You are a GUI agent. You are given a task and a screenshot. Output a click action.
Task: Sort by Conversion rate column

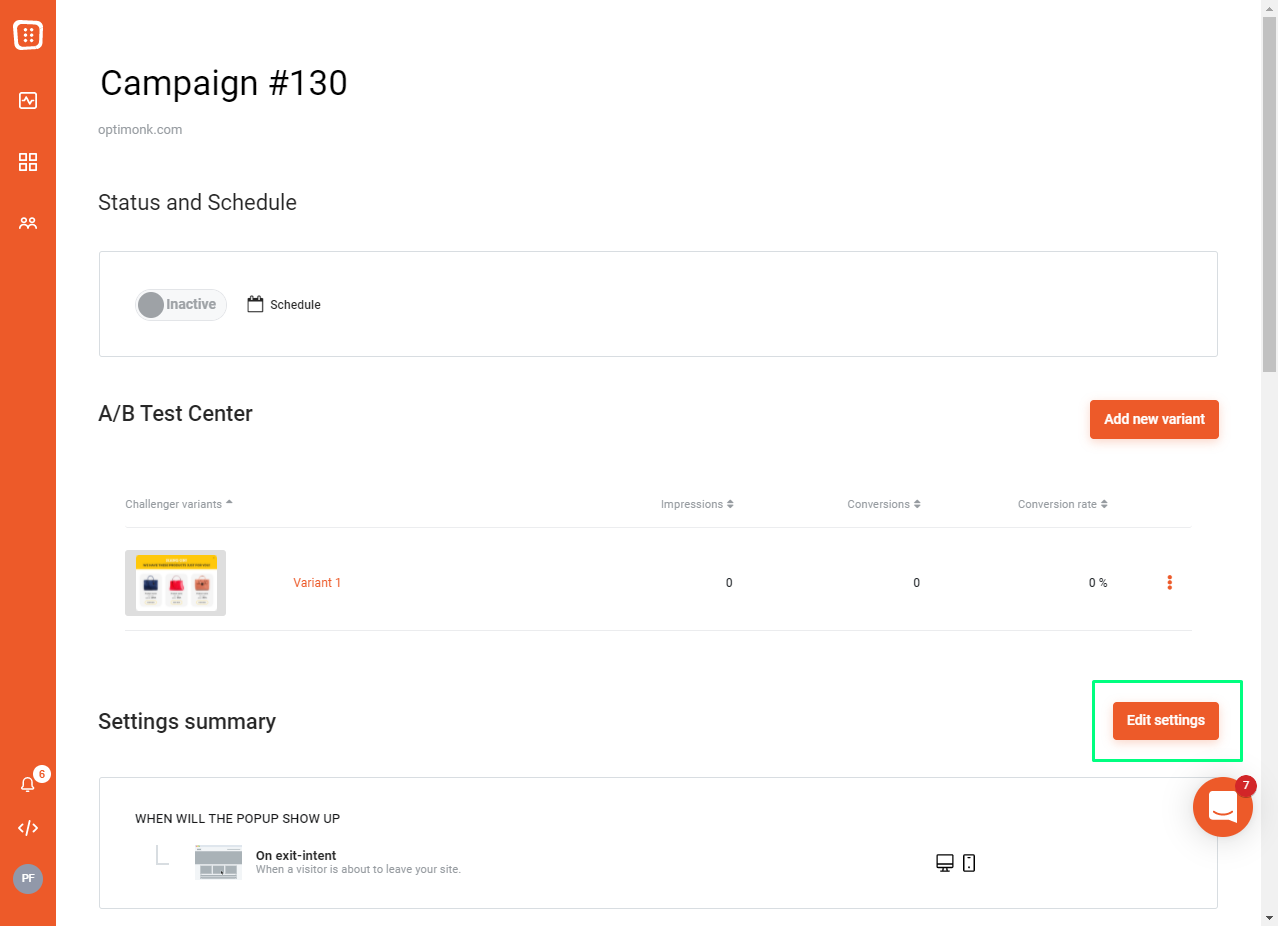tap(1063, 504)
